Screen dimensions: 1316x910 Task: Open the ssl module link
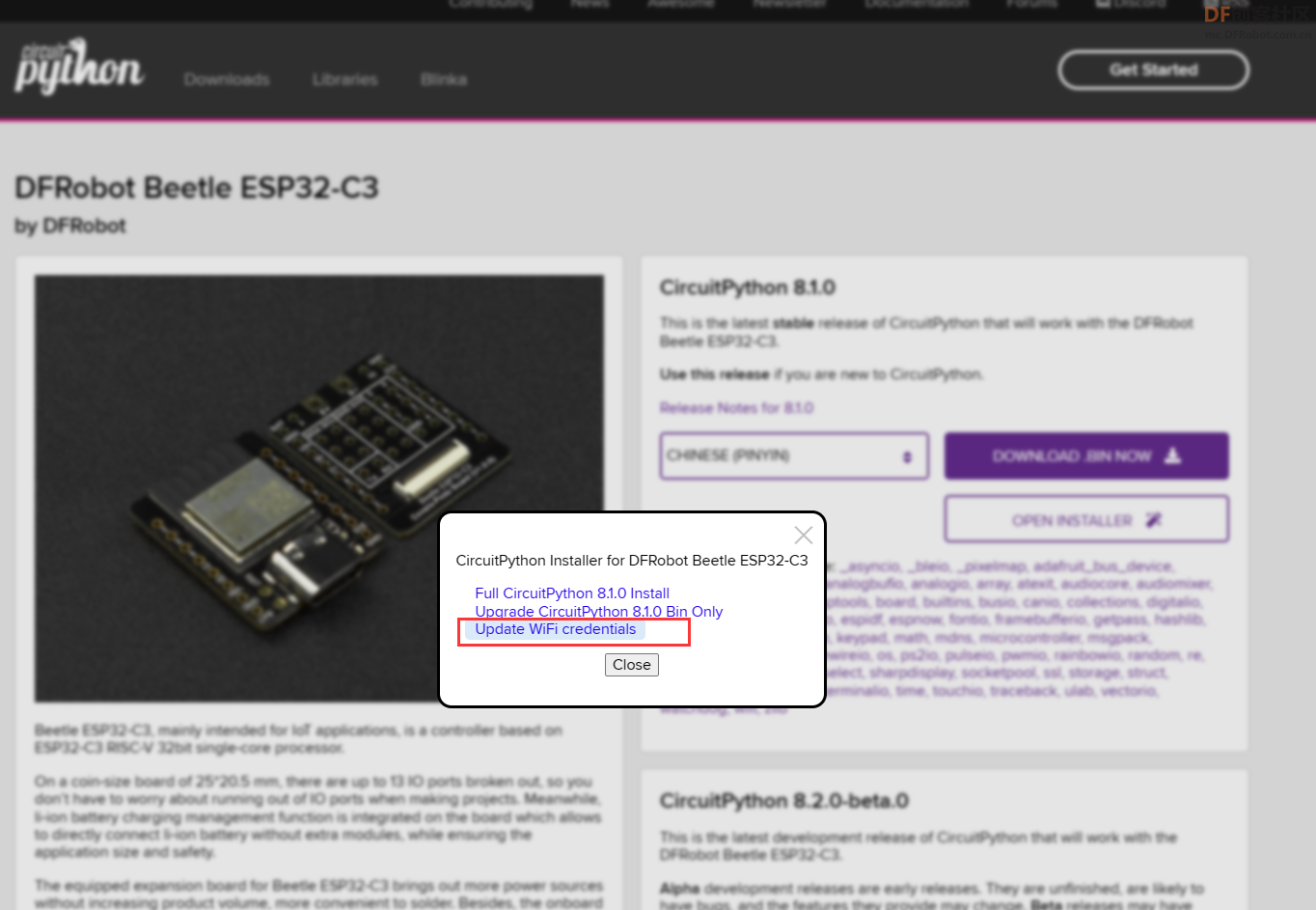pyautogui.click(x=1053, y=673)
